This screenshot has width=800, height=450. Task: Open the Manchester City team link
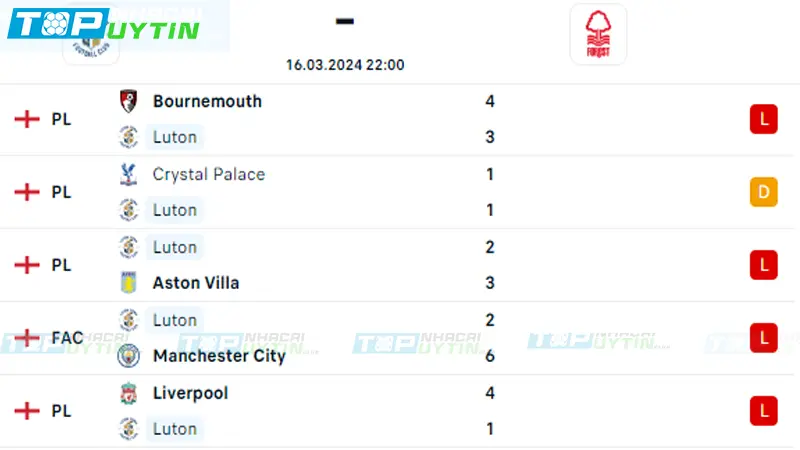(219, 356)
